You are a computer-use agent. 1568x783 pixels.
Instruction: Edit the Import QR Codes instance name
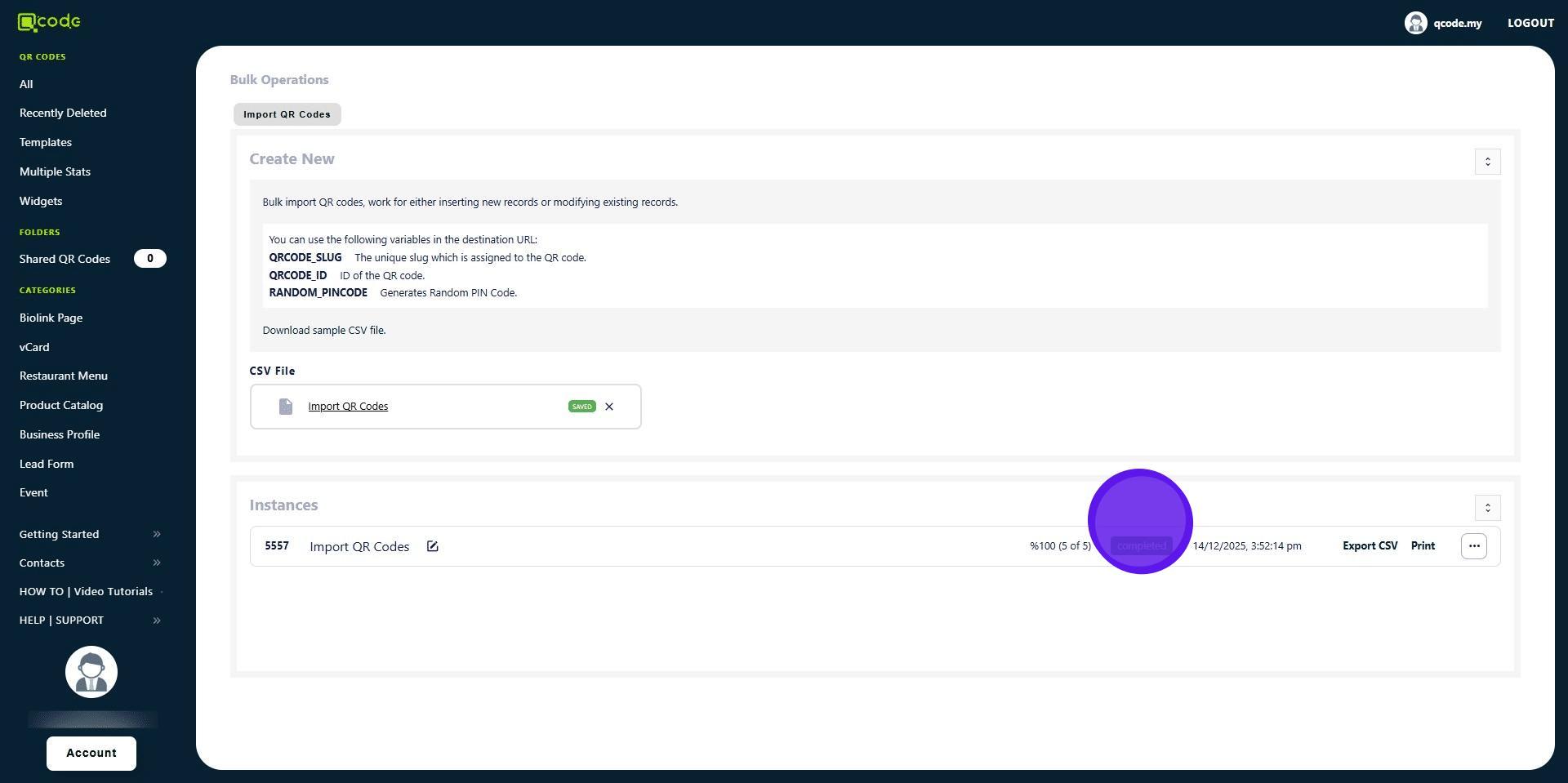coord(432,546)
